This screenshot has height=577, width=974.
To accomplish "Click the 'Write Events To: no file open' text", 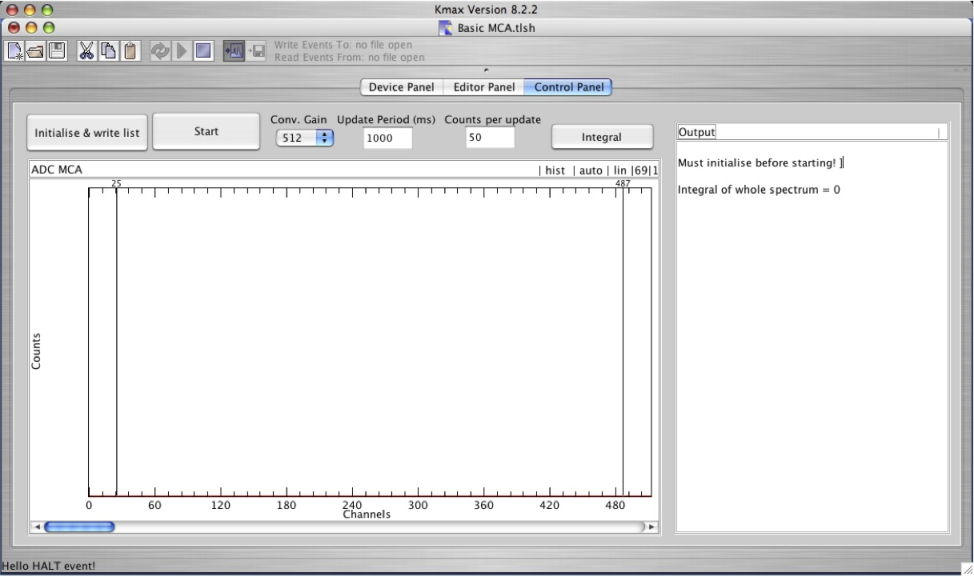I will (x=343, y=45).
